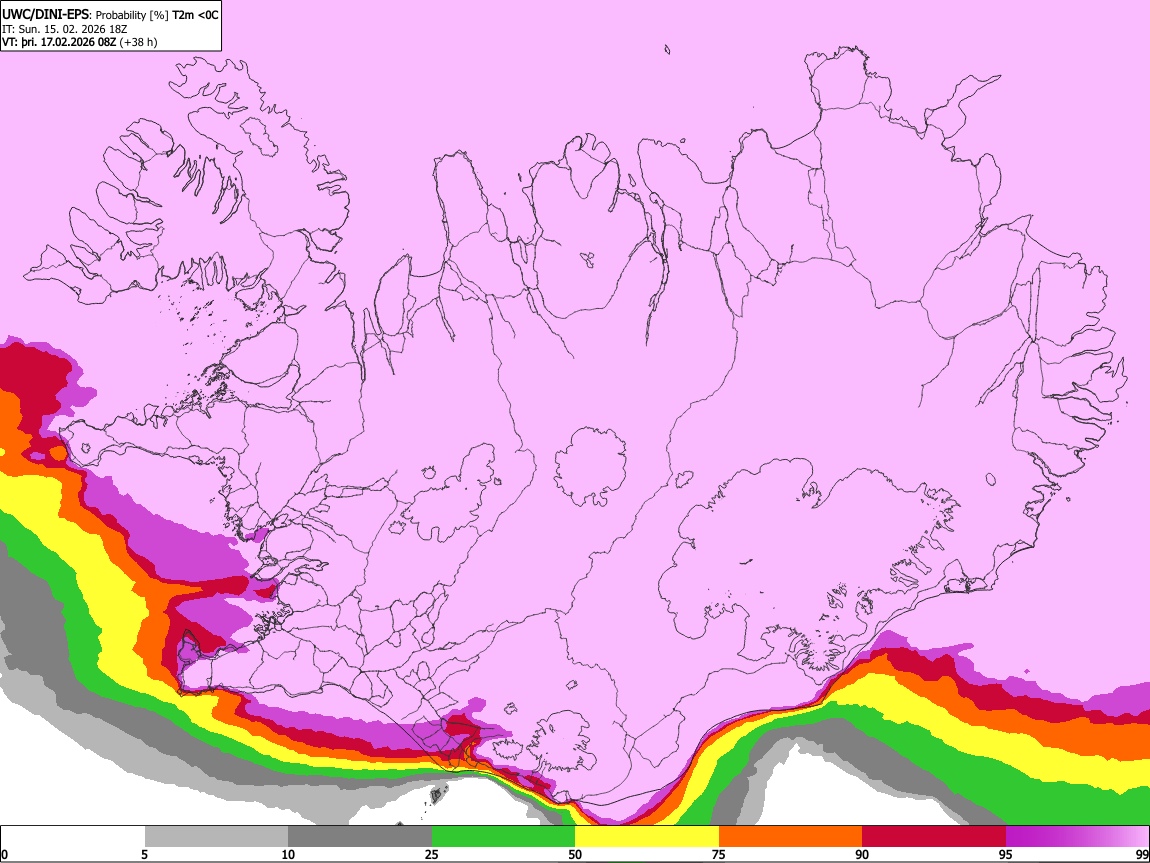Viewport: 1150px width, 863px height.
Task: Click the 'IT: Sun. 15. 02. 2026 18Z' line
Action: [65, 29]
